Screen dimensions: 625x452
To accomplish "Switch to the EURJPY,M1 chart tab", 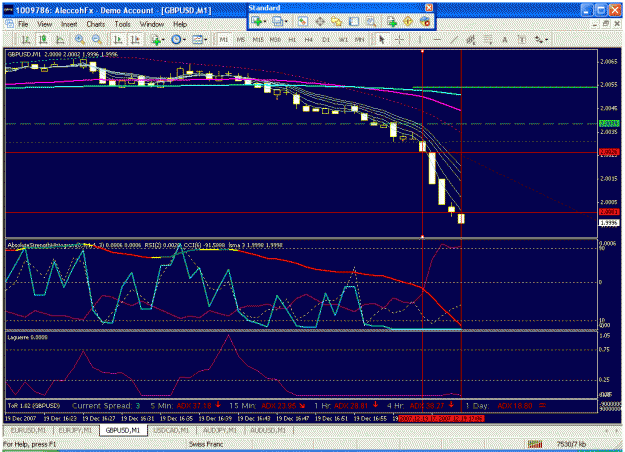I will click(75, 430).
